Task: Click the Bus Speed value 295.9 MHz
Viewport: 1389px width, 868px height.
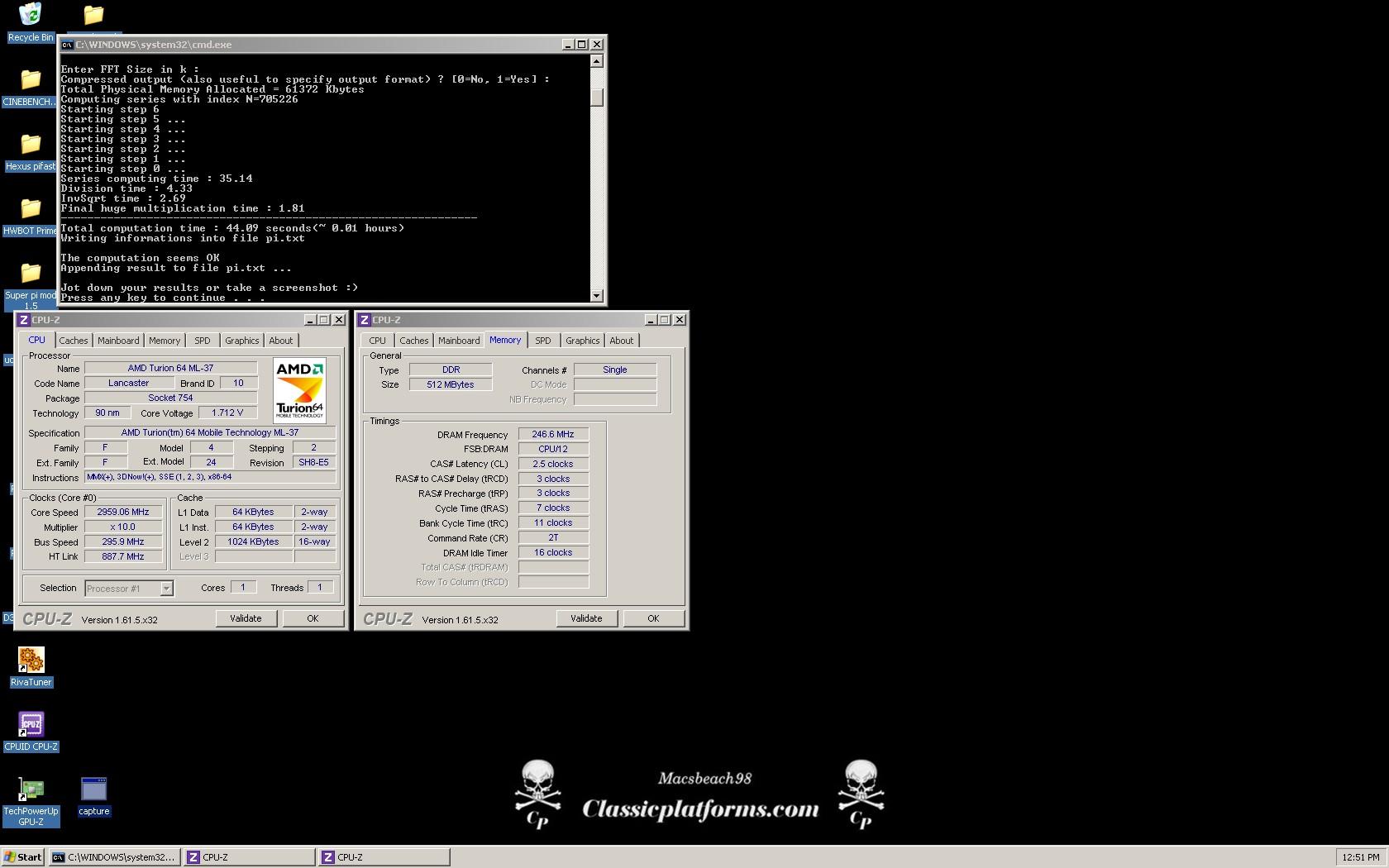Action: click(x=123, y=542)
